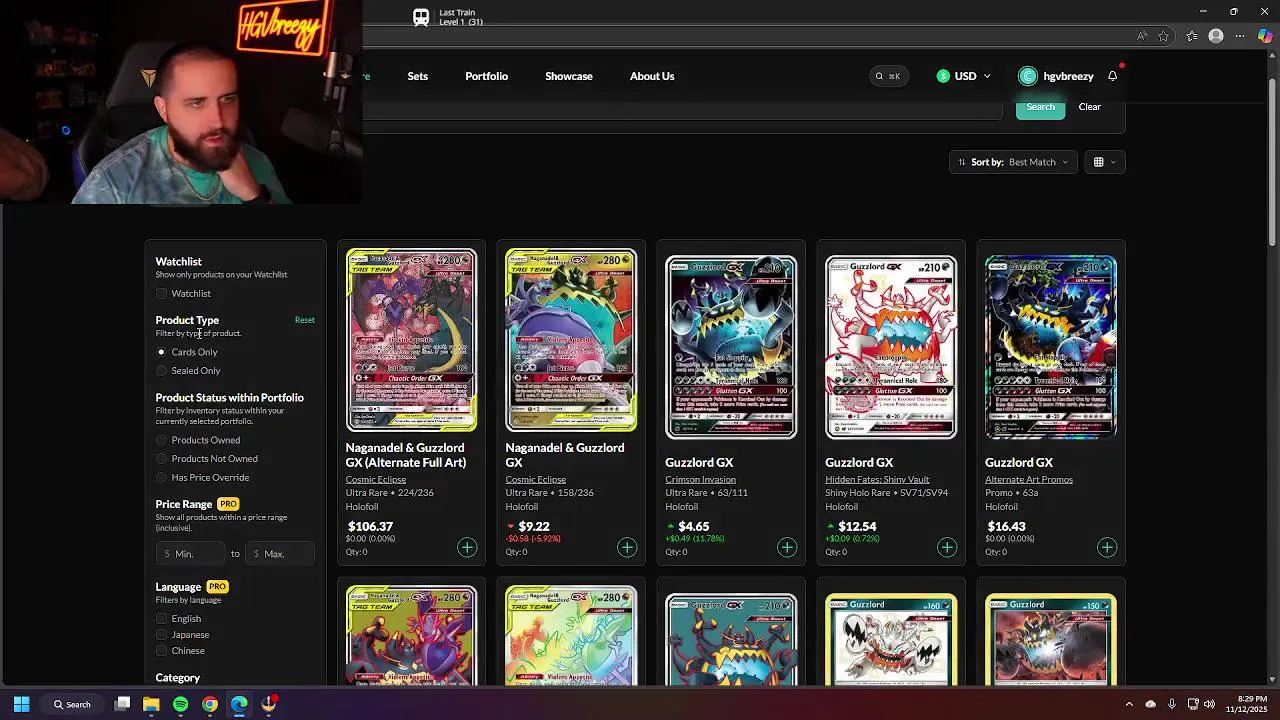Open browser Read Aloud icon
1280x720 pixels.
tap(1141, 36)
